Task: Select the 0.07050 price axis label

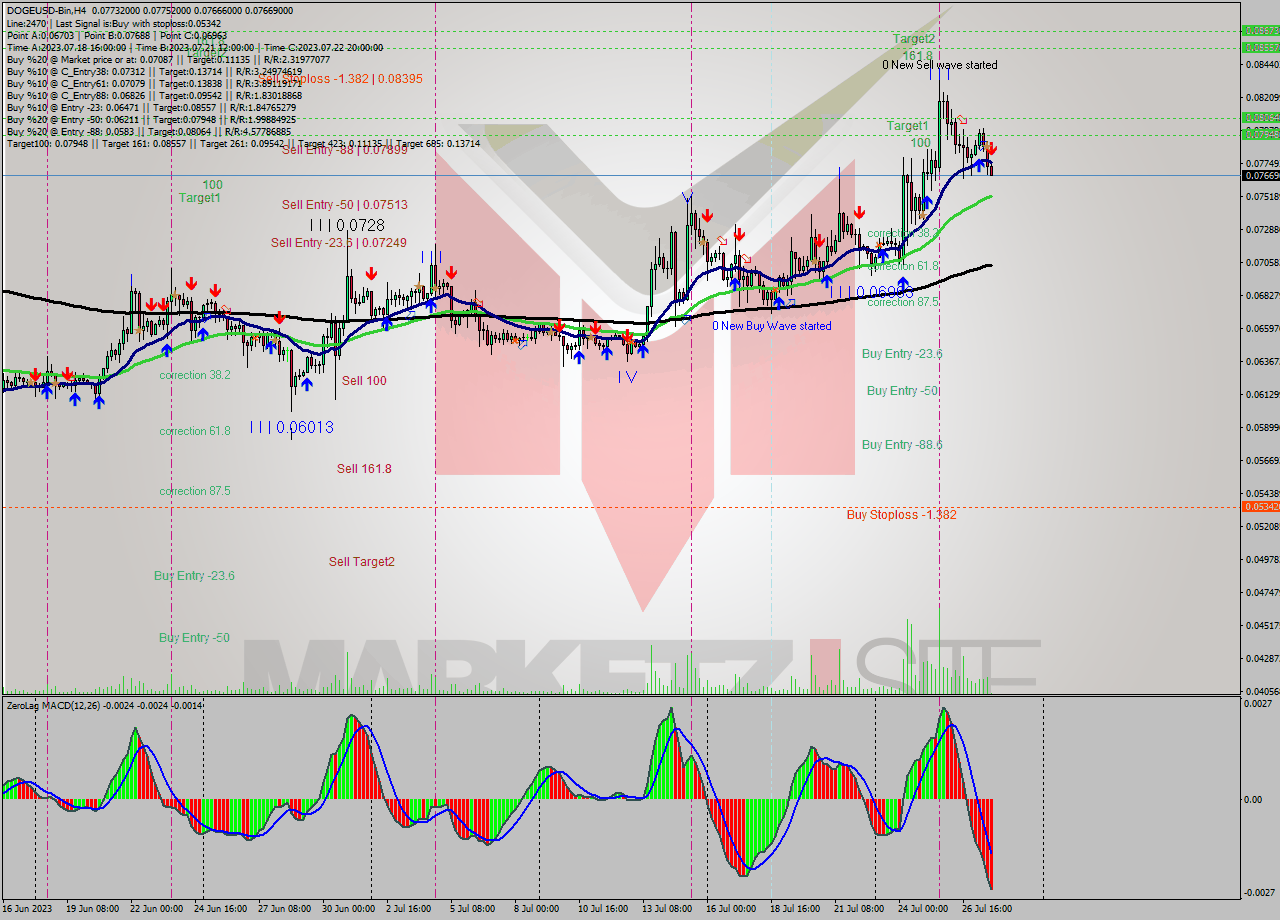Action: (1262, 263)
